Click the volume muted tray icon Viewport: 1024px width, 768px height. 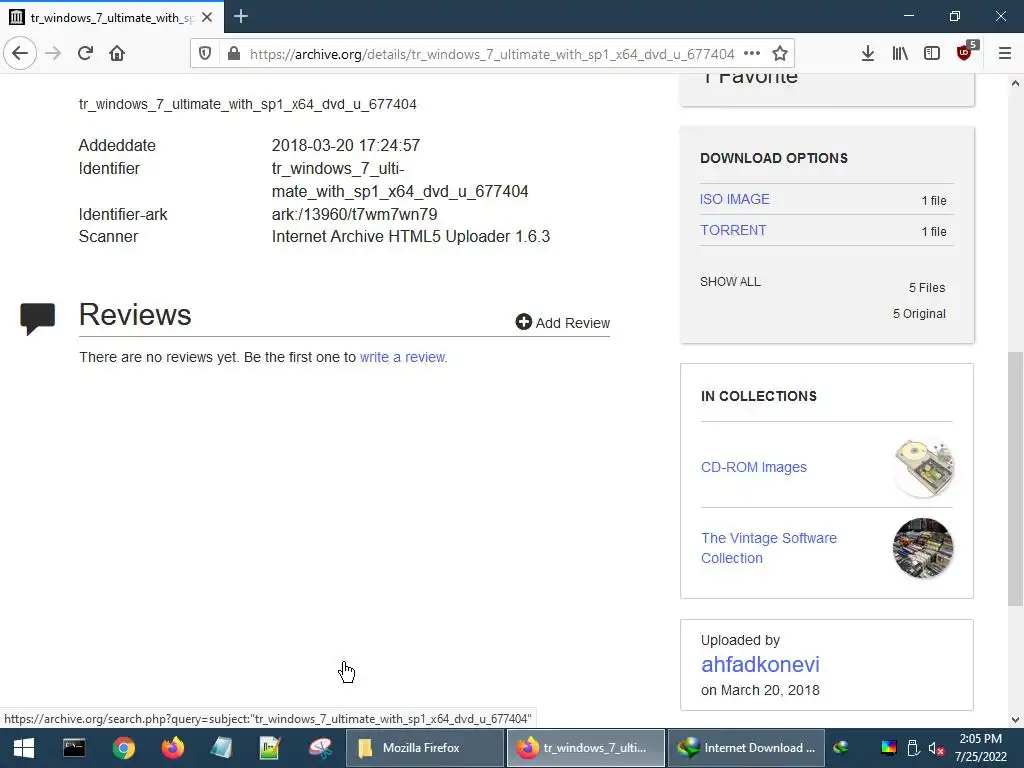[936, 748]
